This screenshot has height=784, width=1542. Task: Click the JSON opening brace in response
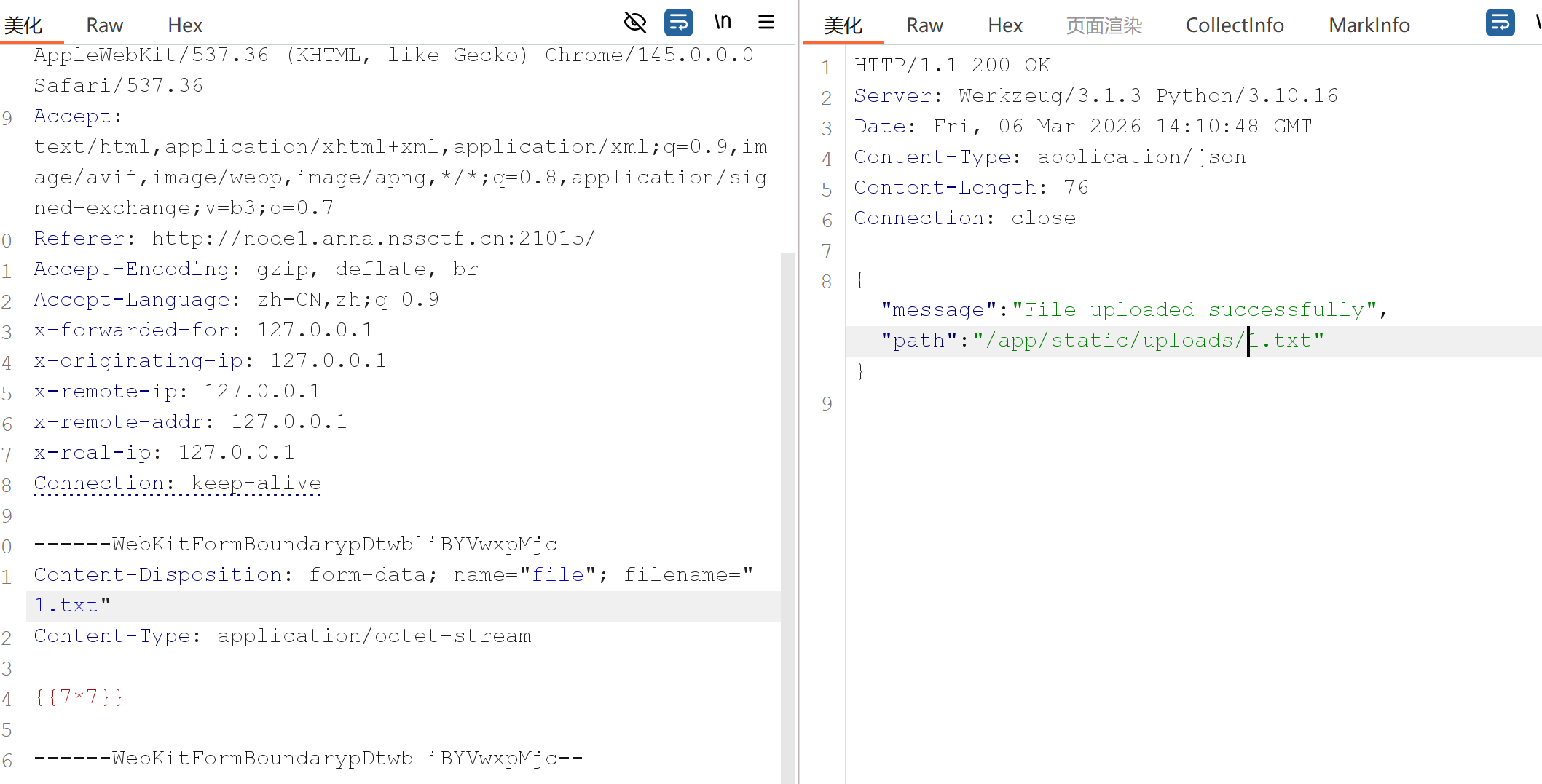pyautogui.click(x=860, y=280)
